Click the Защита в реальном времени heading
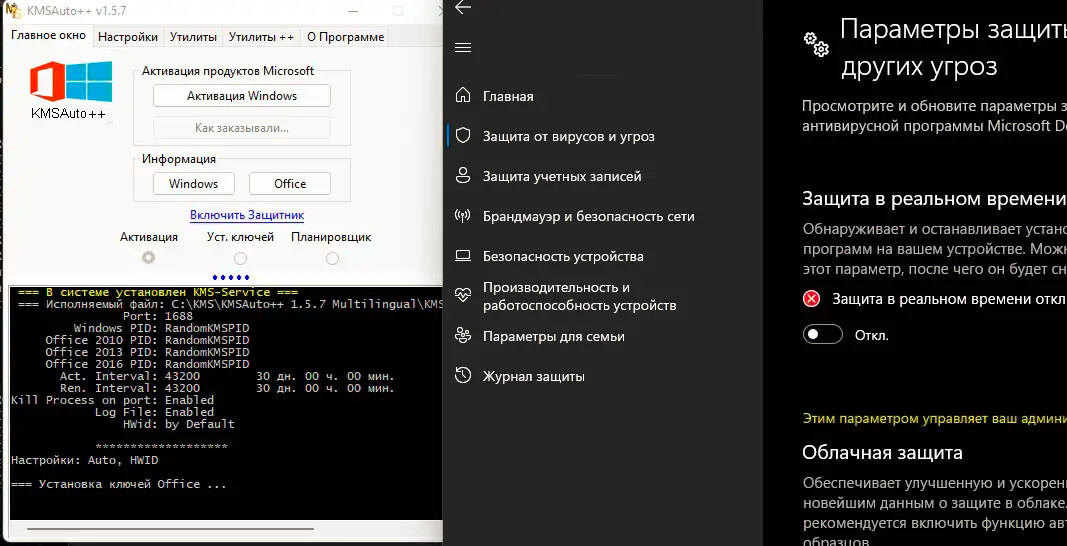The width and height of the screenshot is (1067, 546). click(934, 199)
